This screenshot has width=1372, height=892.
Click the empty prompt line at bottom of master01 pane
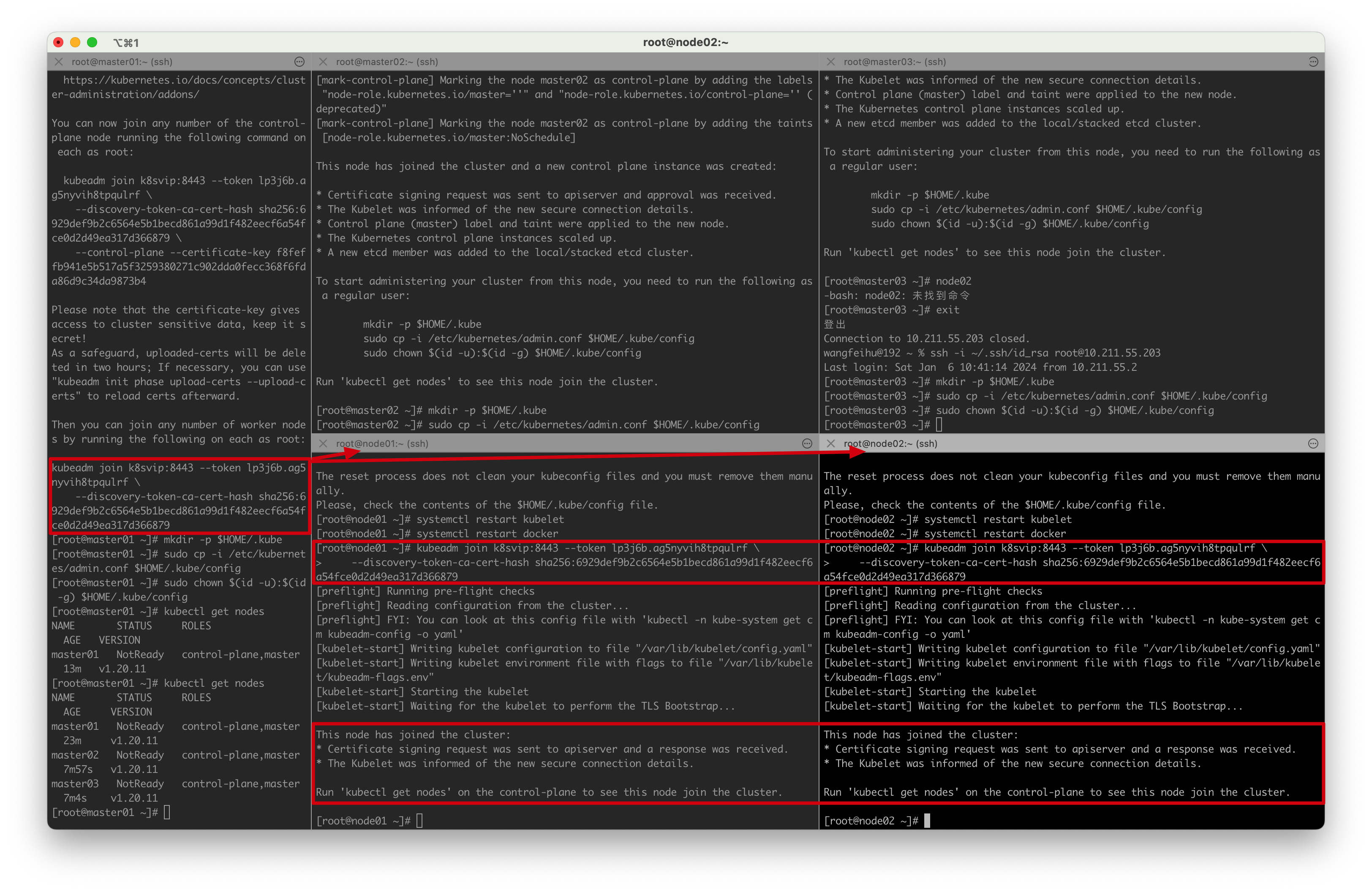(x=111, y=812)
